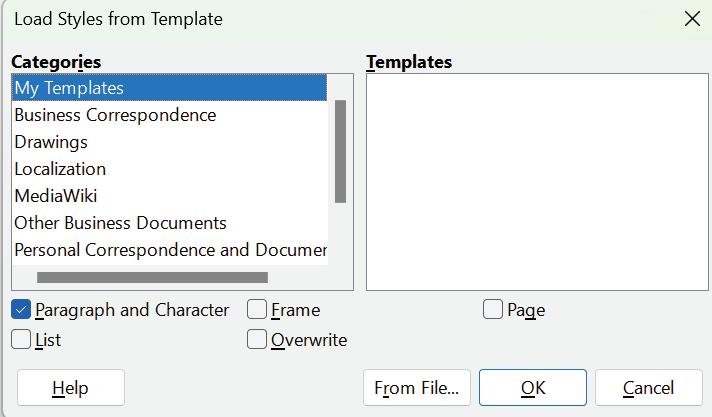This screenshot has height=417, width=712.
Task: Open the From File browser
Action: tap(416, 388)
